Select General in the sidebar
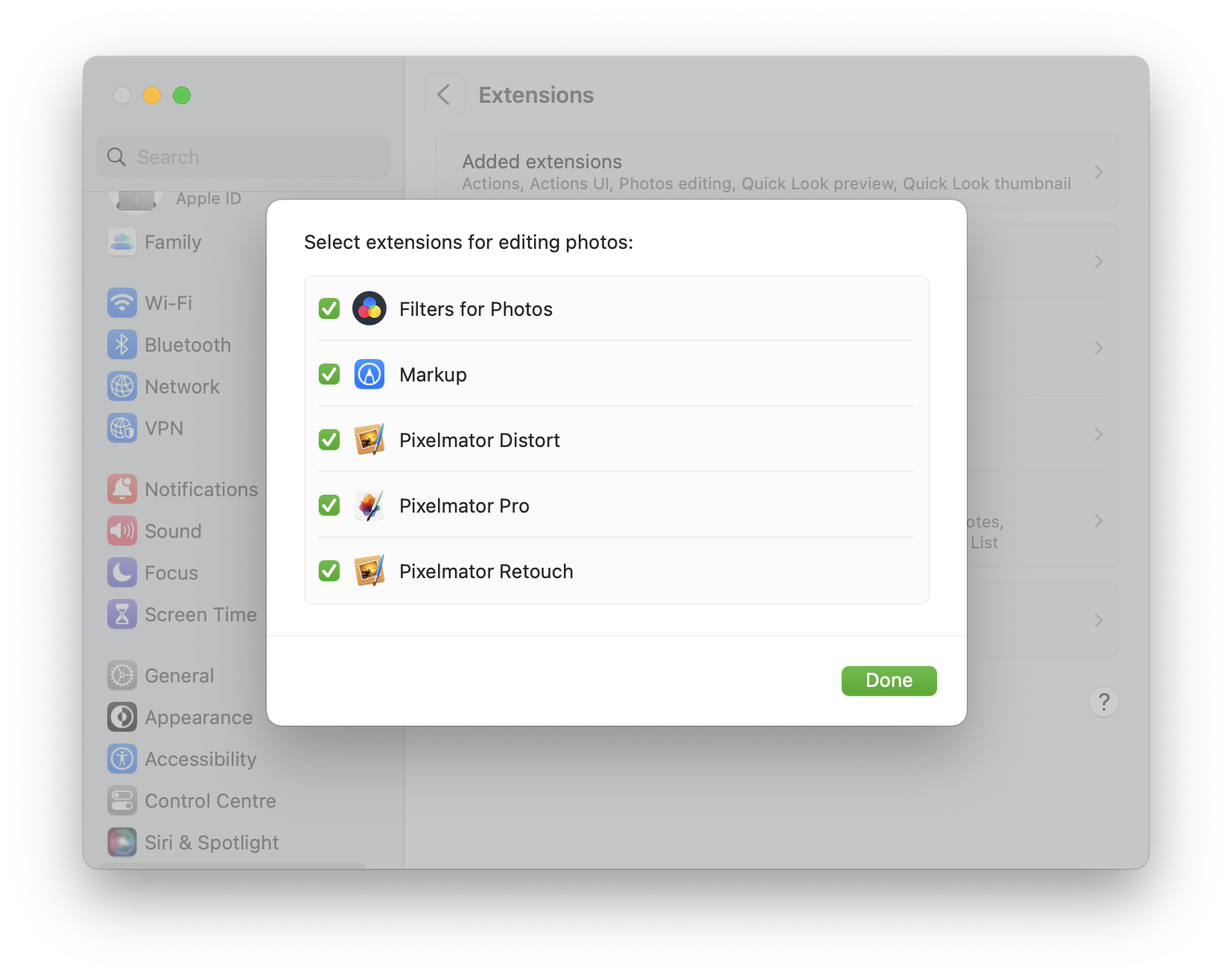This screenshot has width=1232, height=979. tap(180, 676)
